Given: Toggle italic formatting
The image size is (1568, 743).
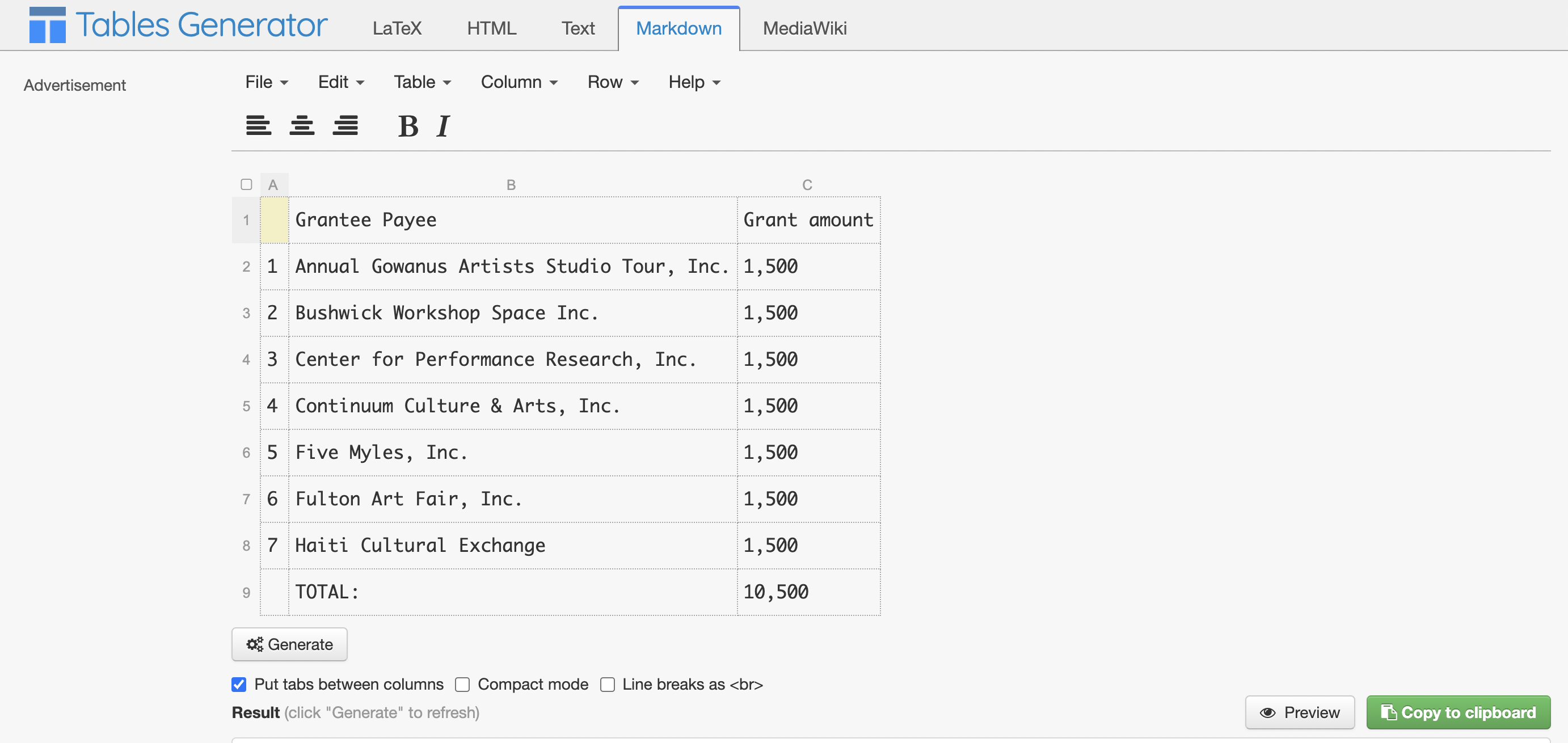Looking at the screenshot, I should click(443, 126).
